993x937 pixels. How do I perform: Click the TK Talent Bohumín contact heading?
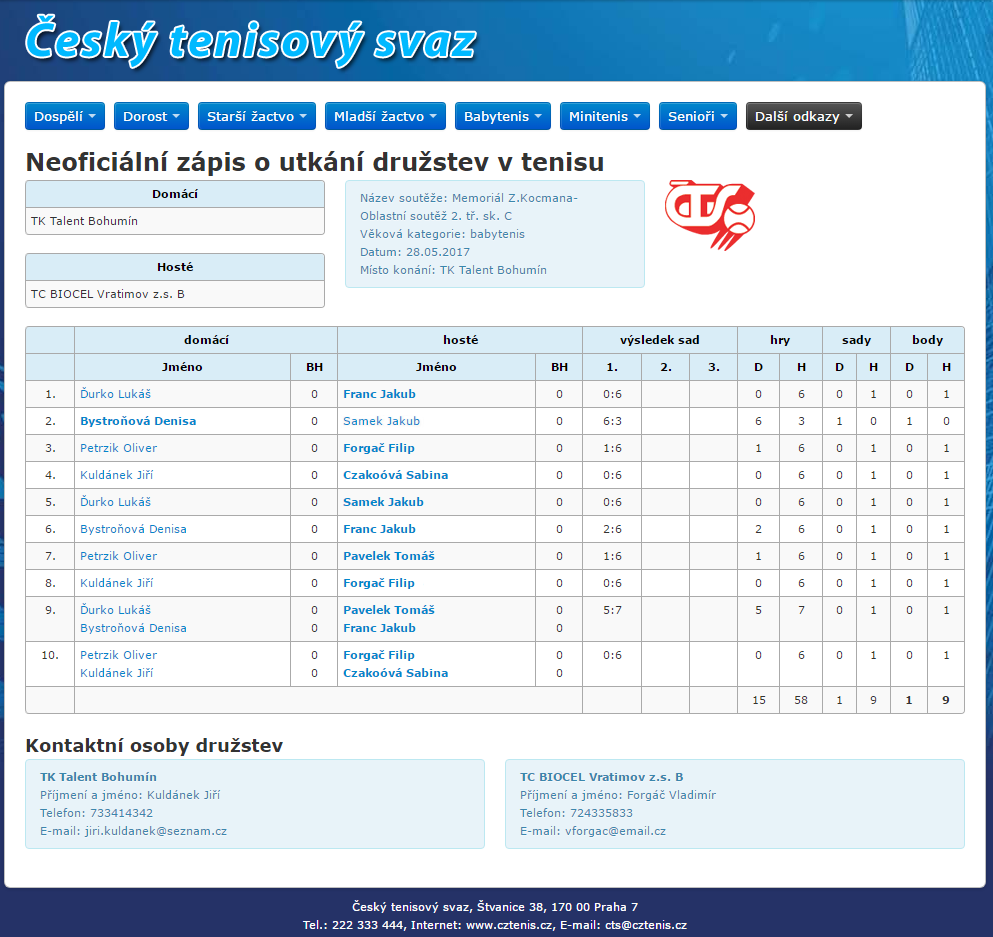pos(98,777)
